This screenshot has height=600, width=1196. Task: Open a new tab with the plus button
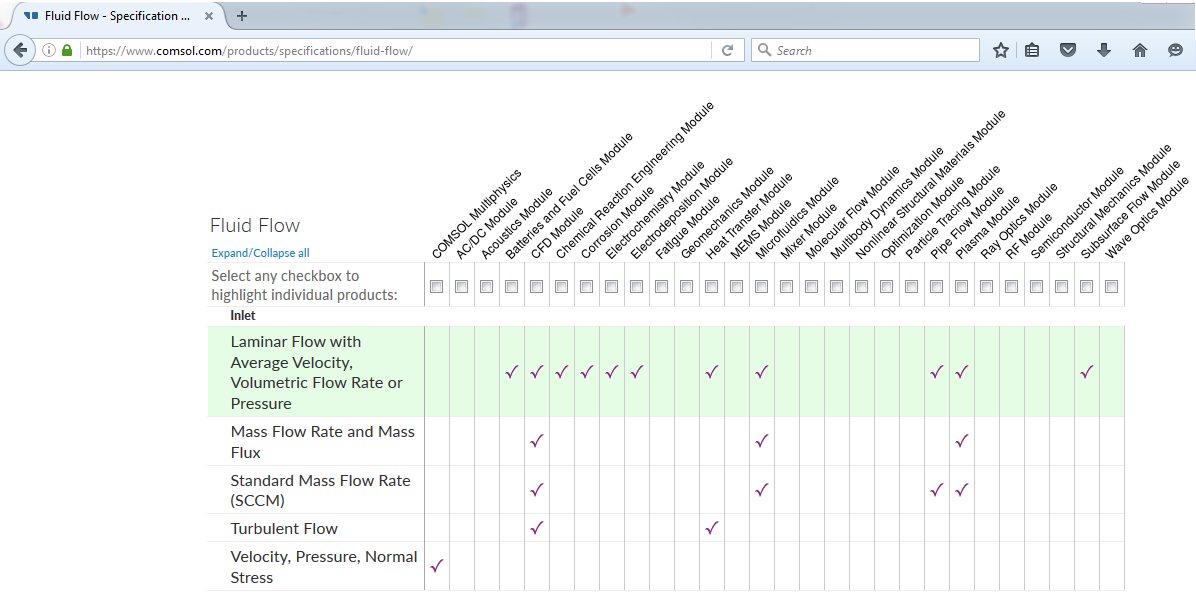pyautogui.click(x=242, y=16)
